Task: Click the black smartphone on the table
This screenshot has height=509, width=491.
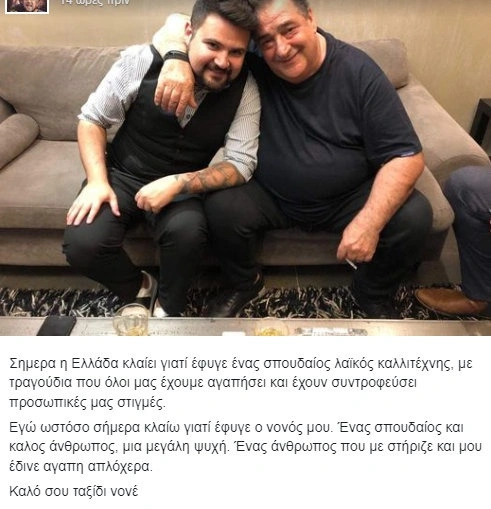Action: (57, 325)
